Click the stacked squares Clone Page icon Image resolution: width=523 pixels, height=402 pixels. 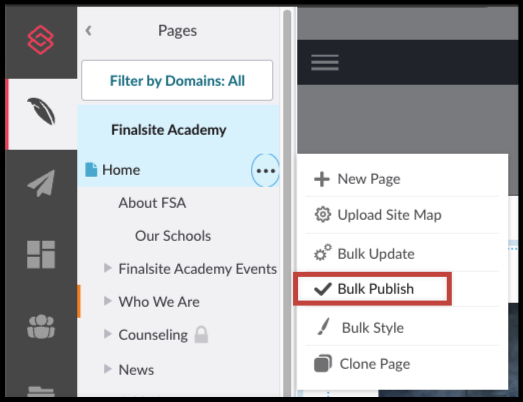click(x=323, y=363)
